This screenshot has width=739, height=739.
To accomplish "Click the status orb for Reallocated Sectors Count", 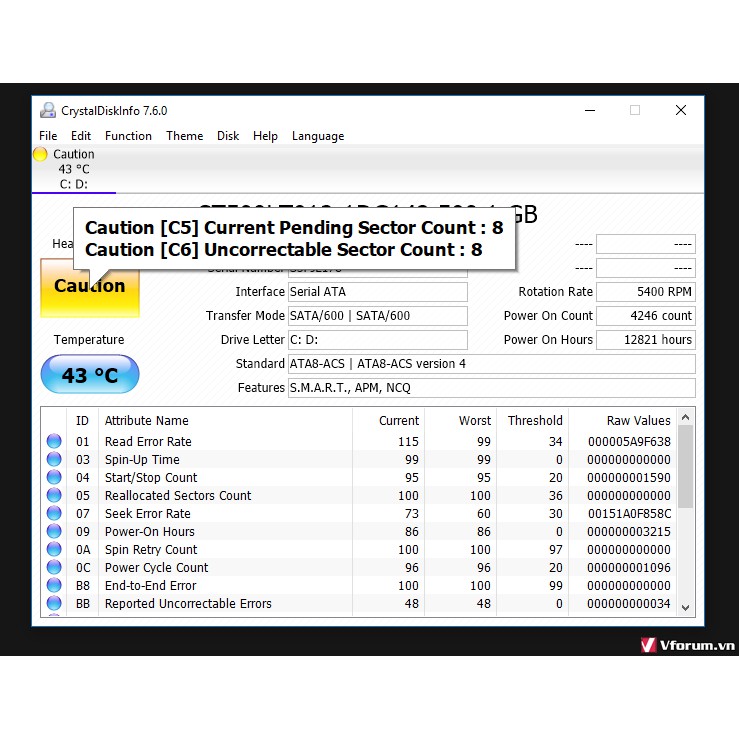I will click(53, 496).
